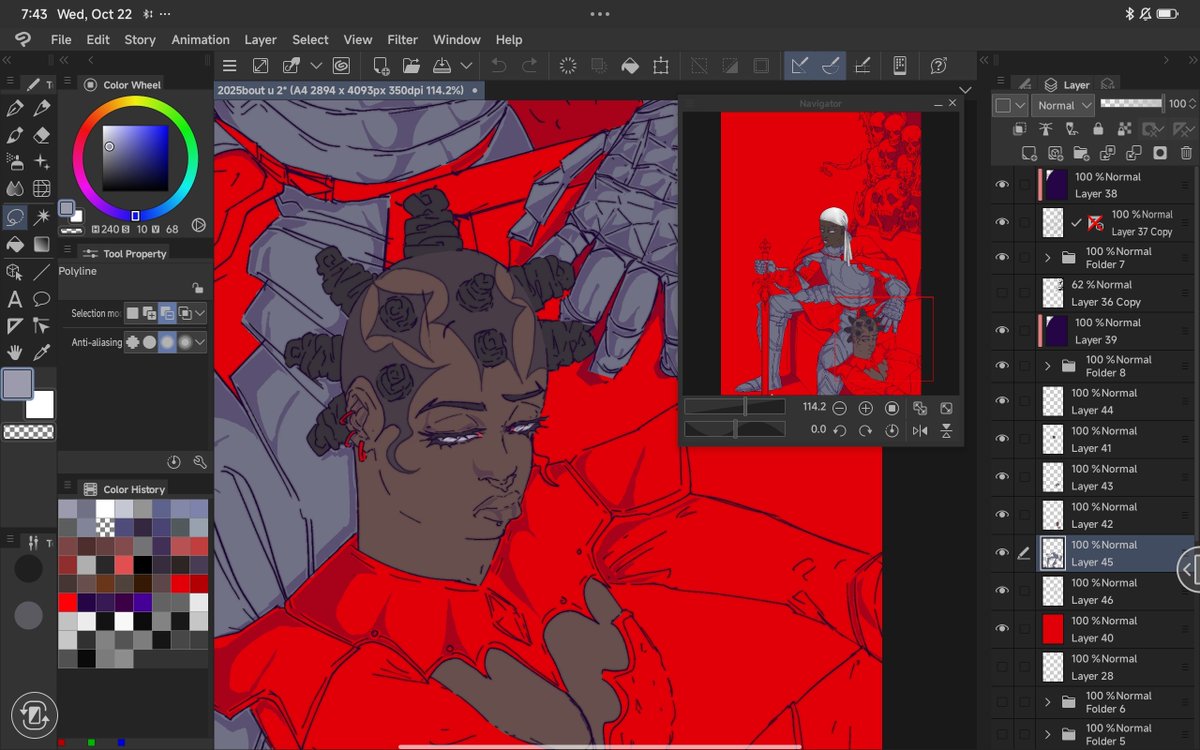The image size is (1200, 750).
Task: Select the Operation object tool
Action: (15, 271)
